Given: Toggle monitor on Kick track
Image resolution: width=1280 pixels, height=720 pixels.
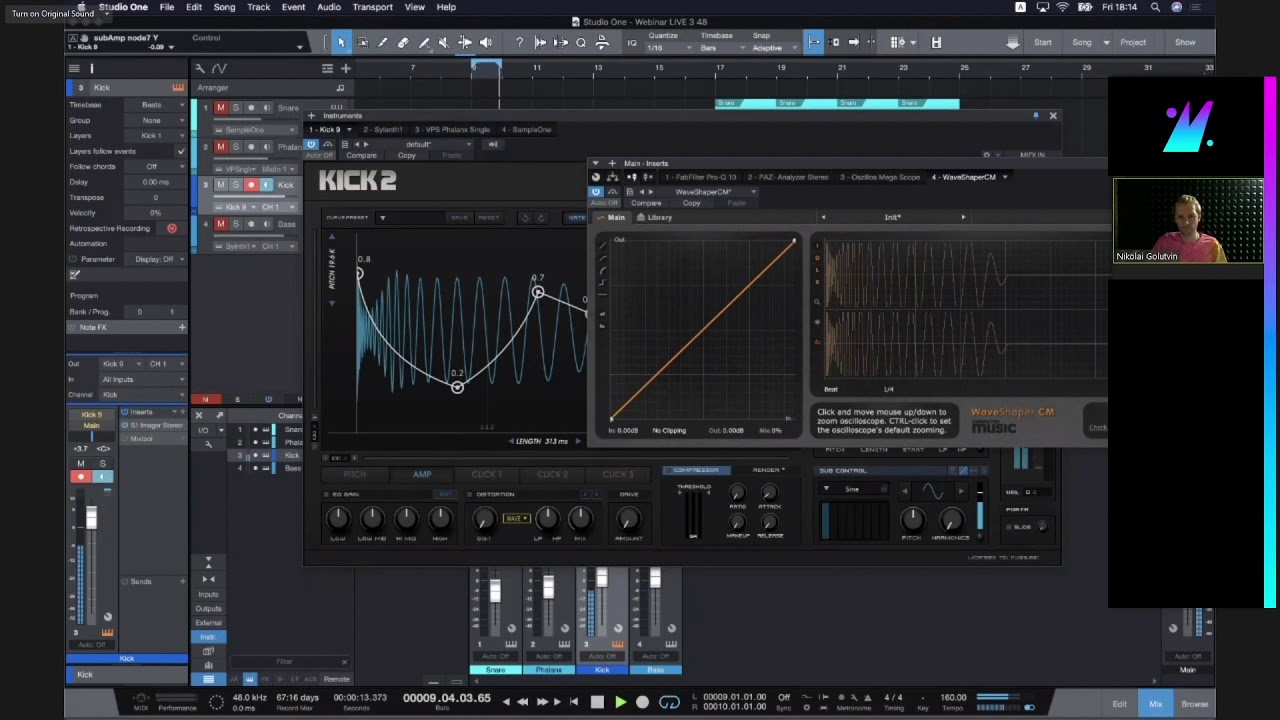Looking at the screenshot, I should [266, 185].
